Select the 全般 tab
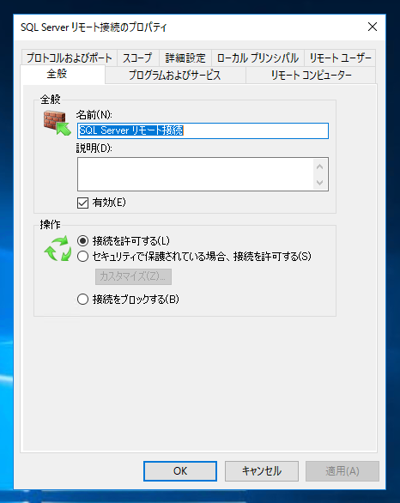Viewport: 400px width, 503px height. tap(63, 74)
